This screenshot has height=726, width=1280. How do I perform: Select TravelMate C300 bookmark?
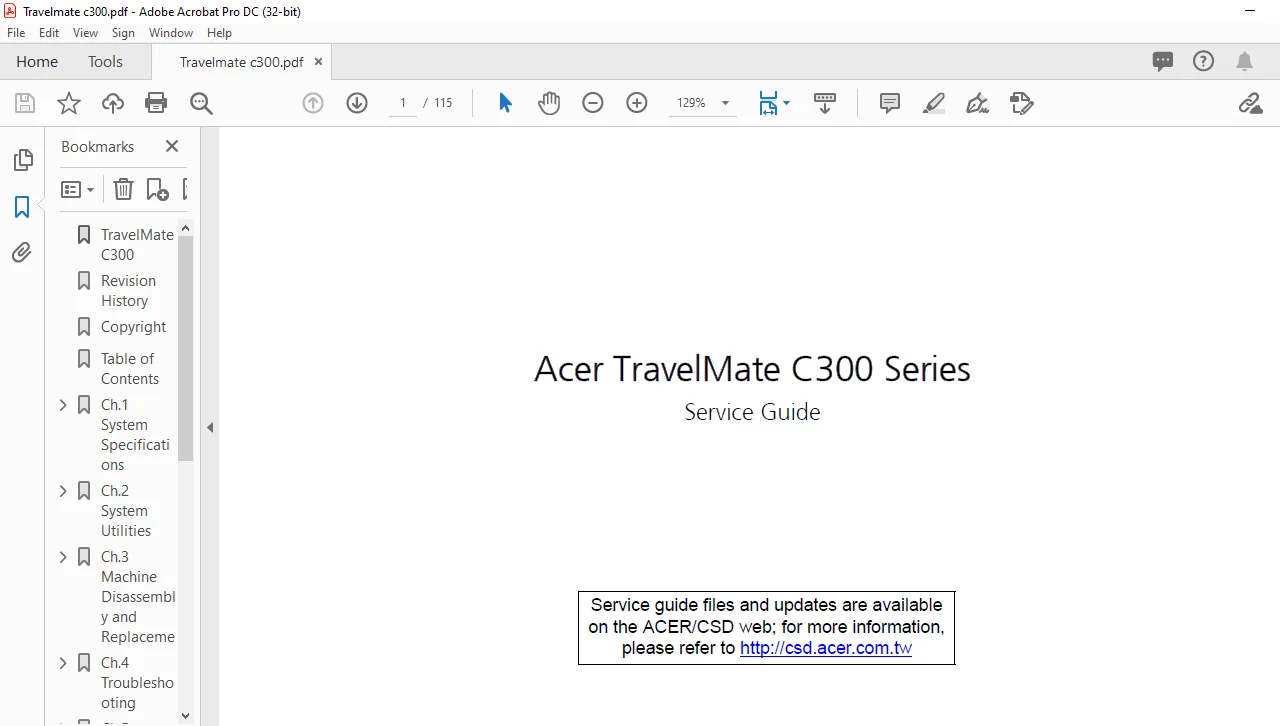[x=137, y=244]
